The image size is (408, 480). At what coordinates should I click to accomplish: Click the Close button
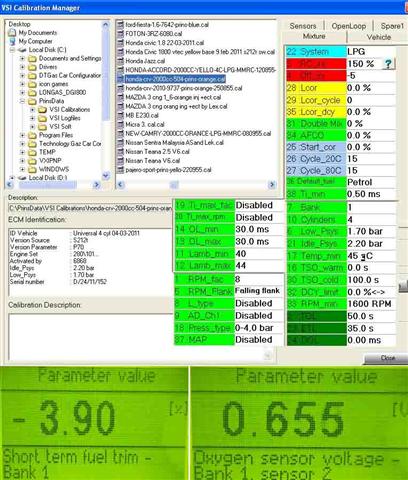[387, 358]
